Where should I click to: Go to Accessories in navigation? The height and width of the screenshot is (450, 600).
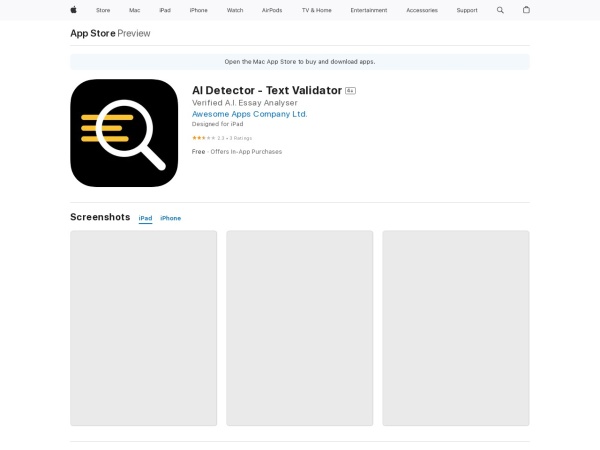(x=421, y=10)
